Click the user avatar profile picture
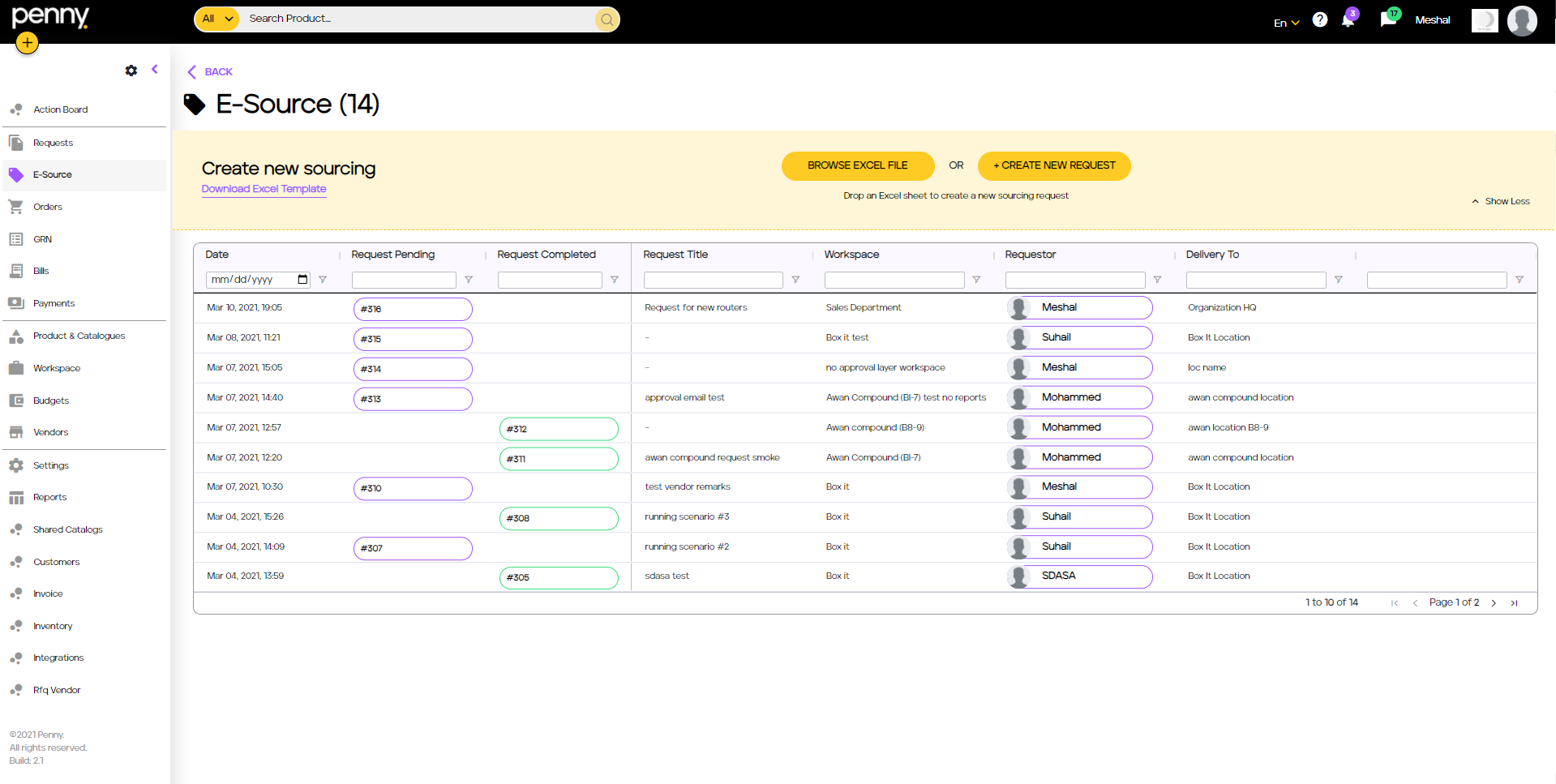The image size is (1556, 784). pyautogui.click(x=1522, y=20)
